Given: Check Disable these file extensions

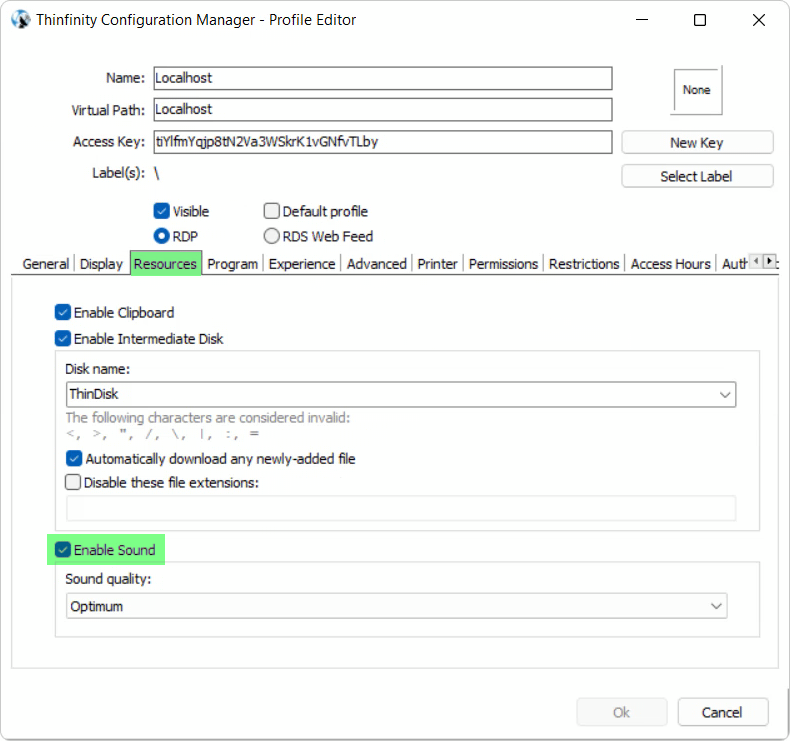Looking at the screenshot, I should [x=73, y=482].
